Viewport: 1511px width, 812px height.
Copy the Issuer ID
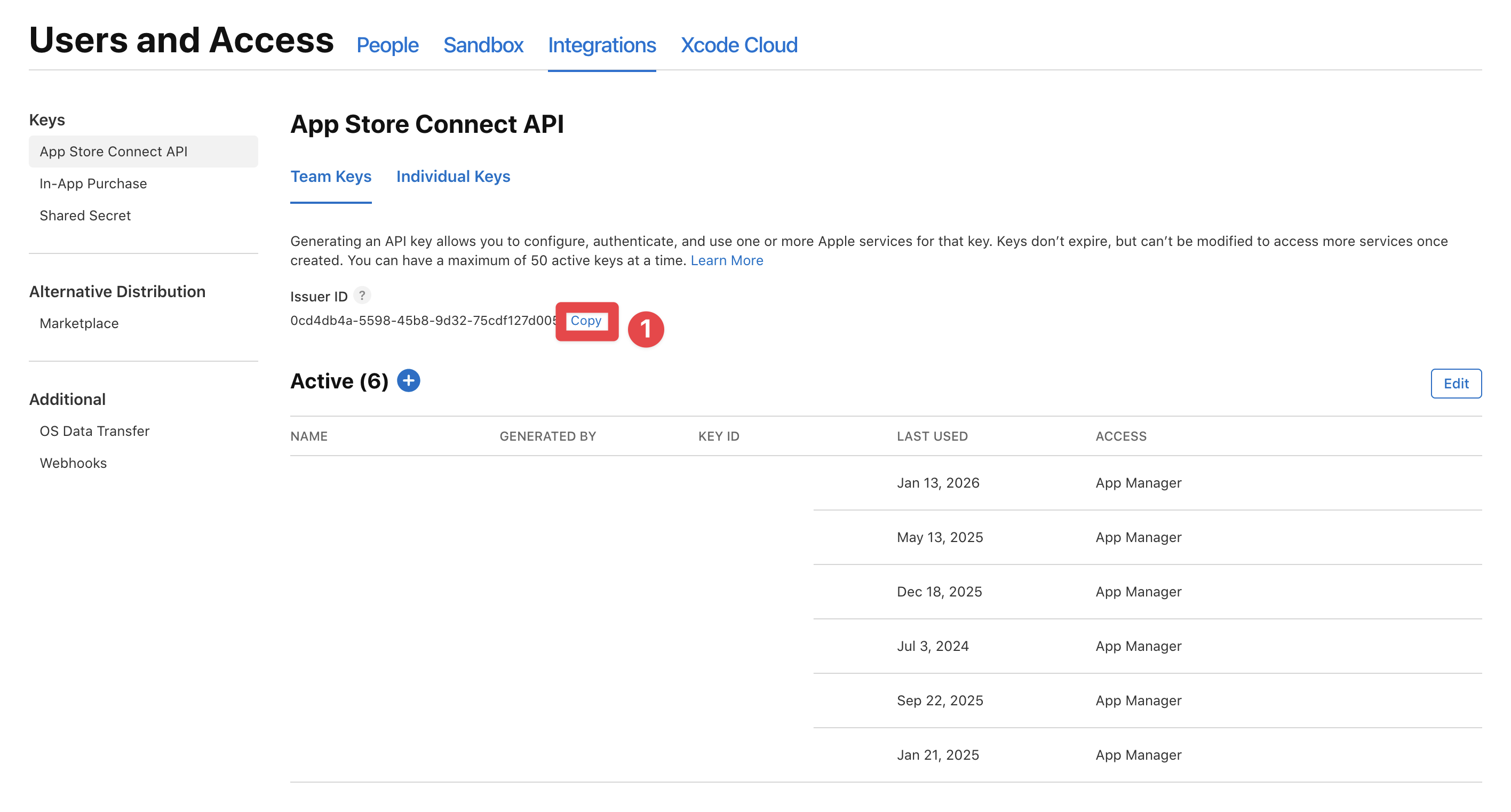(x=586, y=322)
